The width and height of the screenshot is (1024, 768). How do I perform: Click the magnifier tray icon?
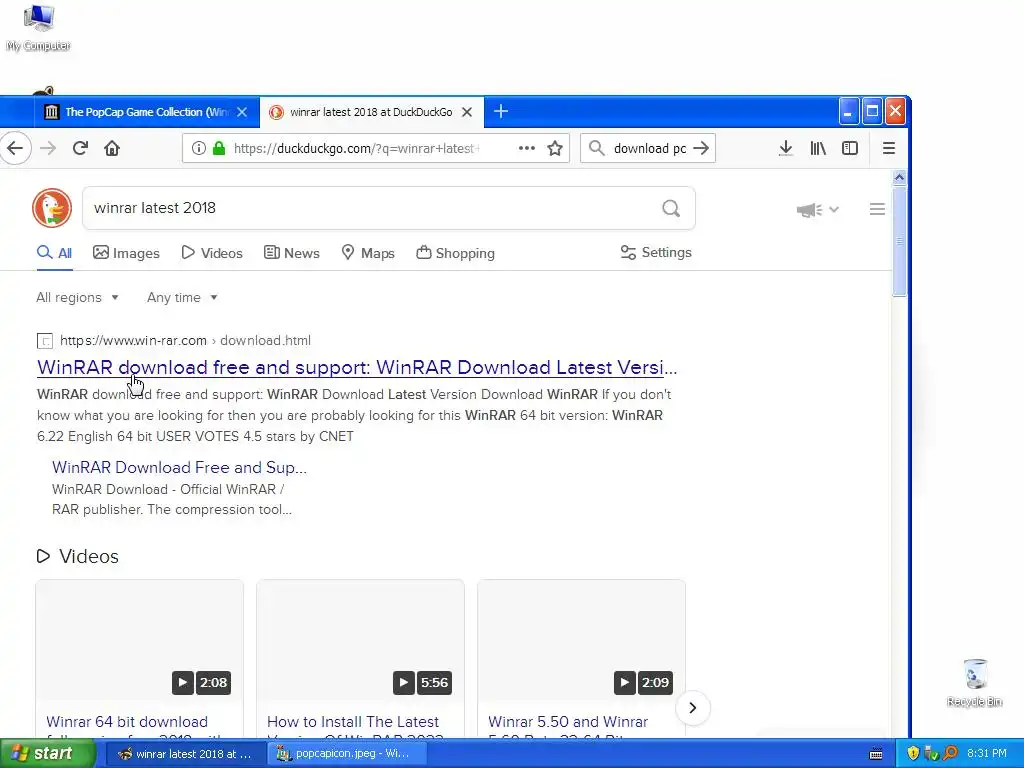coord(950,754)
